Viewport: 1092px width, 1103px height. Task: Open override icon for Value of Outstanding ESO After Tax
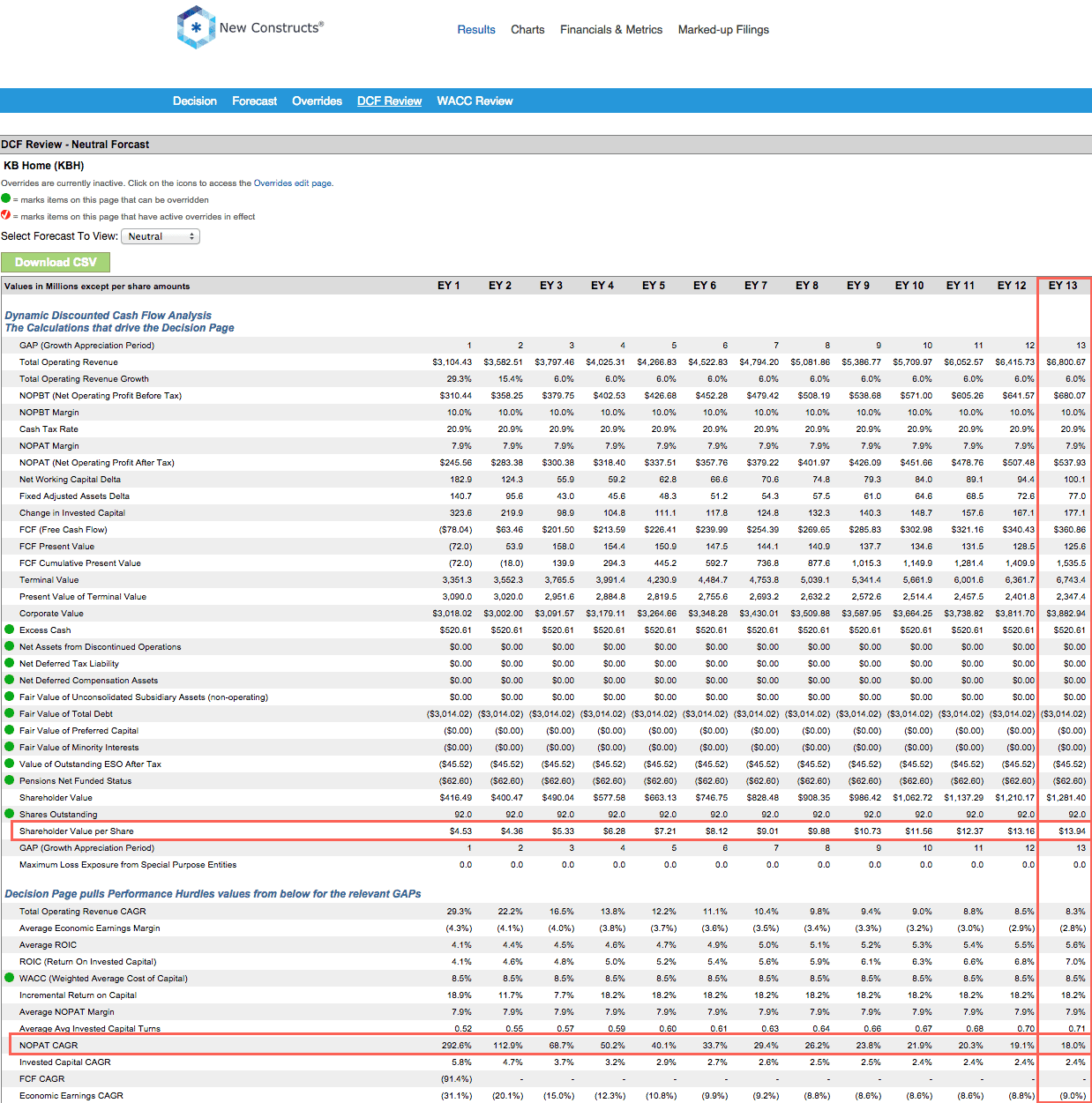tap(10, 764)
